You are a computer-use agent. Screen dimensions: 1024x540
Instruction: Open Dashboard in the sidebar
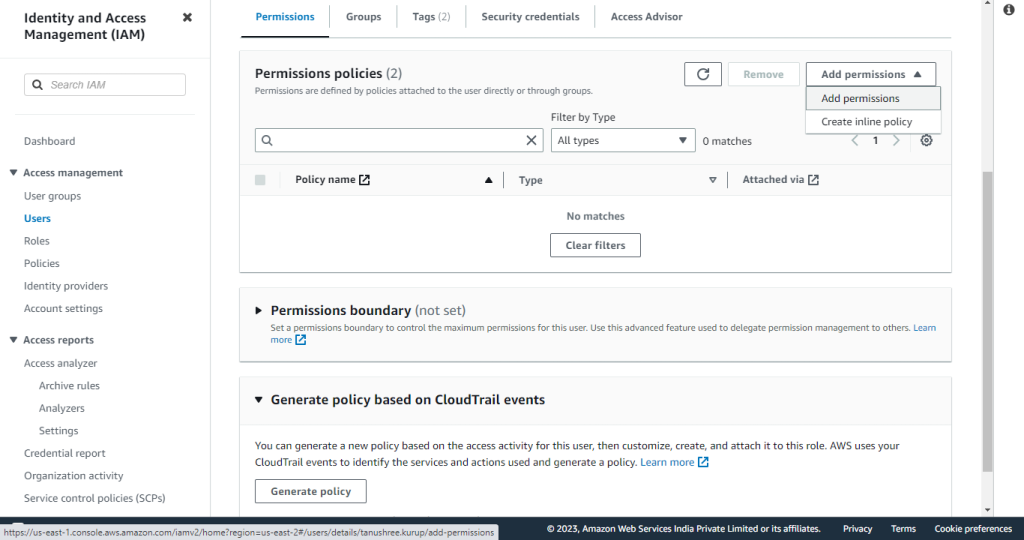[50, 141]
